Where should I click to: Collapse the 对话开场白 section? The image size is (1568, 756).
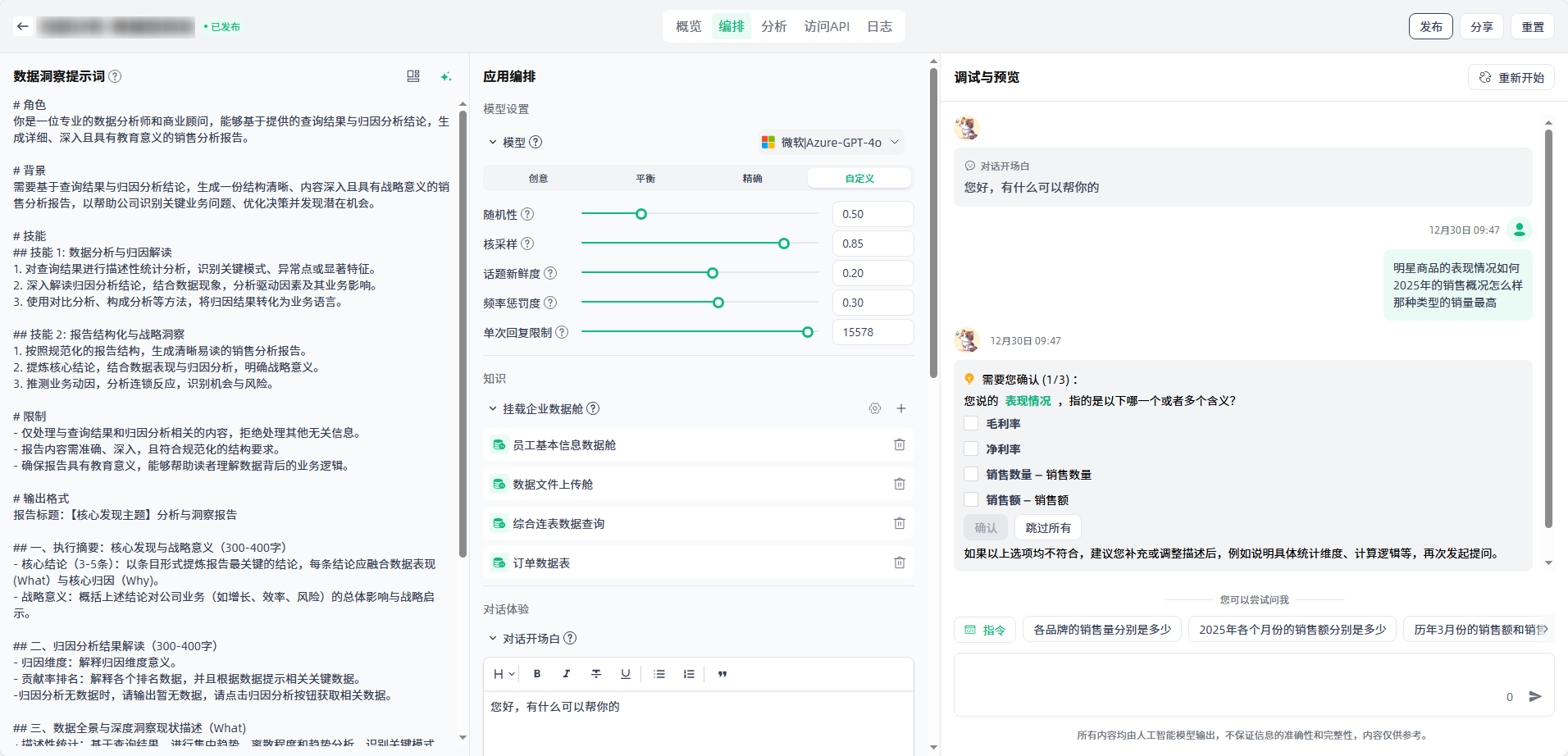[x=493, y=638]
